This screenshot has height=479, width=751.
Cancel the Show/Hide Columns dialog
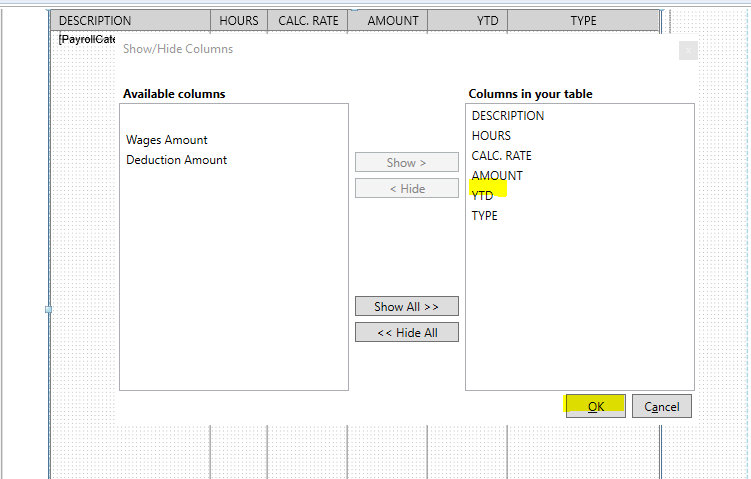click(661, 406)
